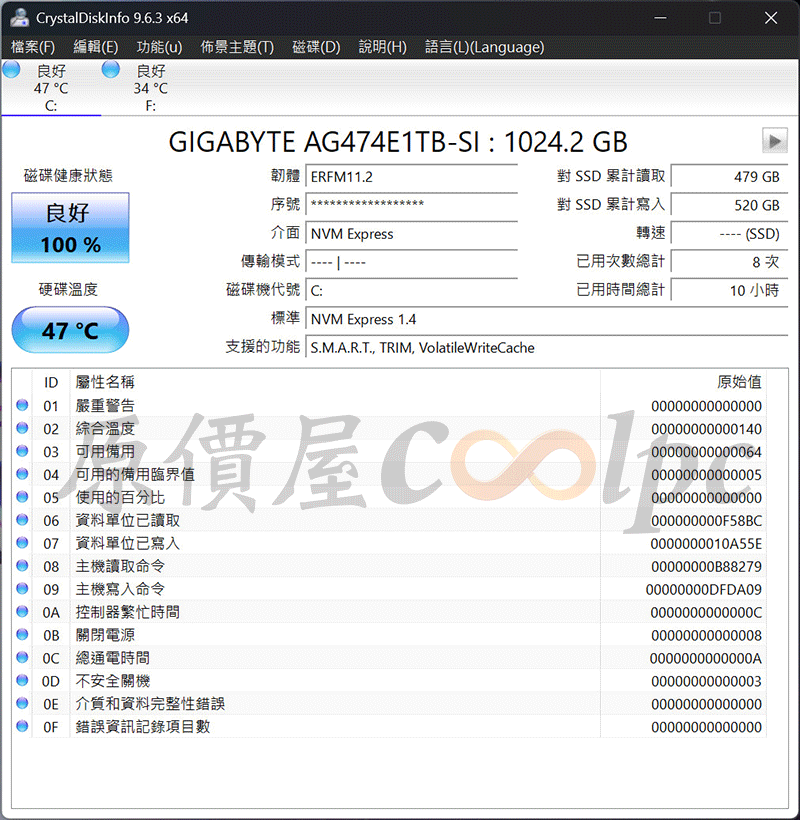
Task: Click the status dot for attribute 0A
Action: coord(22,611)
